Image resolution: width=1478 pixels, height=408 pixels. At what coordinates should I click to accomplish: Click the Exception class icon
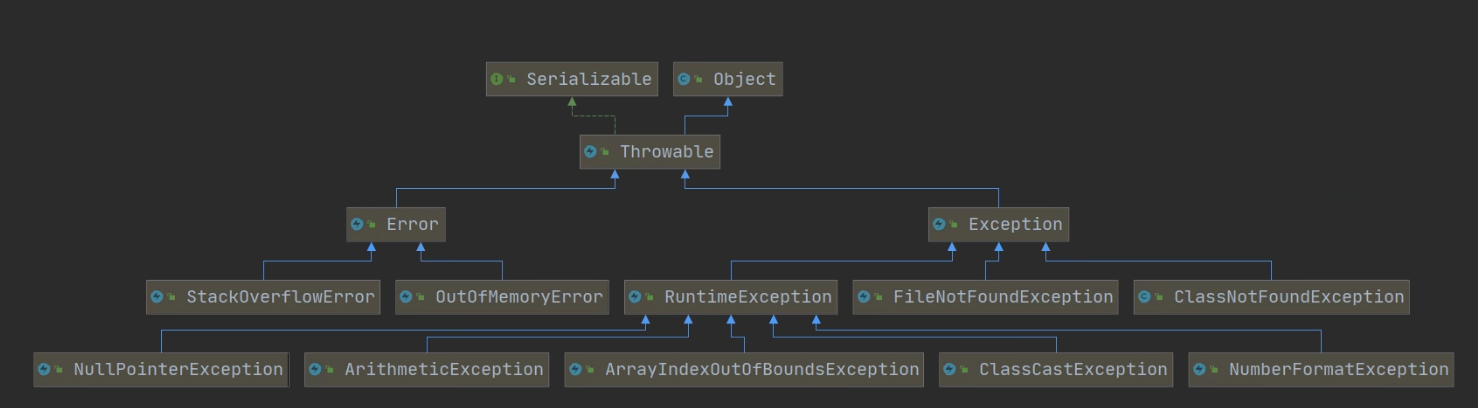tap(939, 225)
